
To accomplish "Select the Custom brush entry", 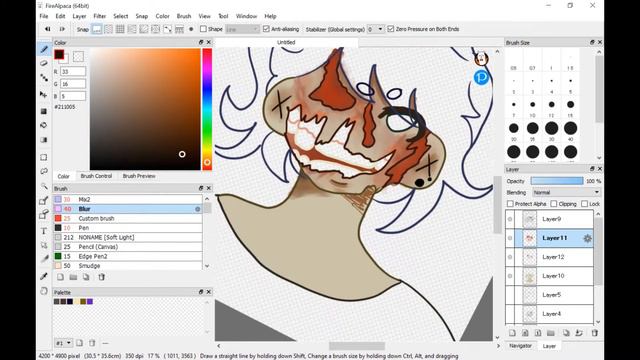I will click(x=128, y=218).
